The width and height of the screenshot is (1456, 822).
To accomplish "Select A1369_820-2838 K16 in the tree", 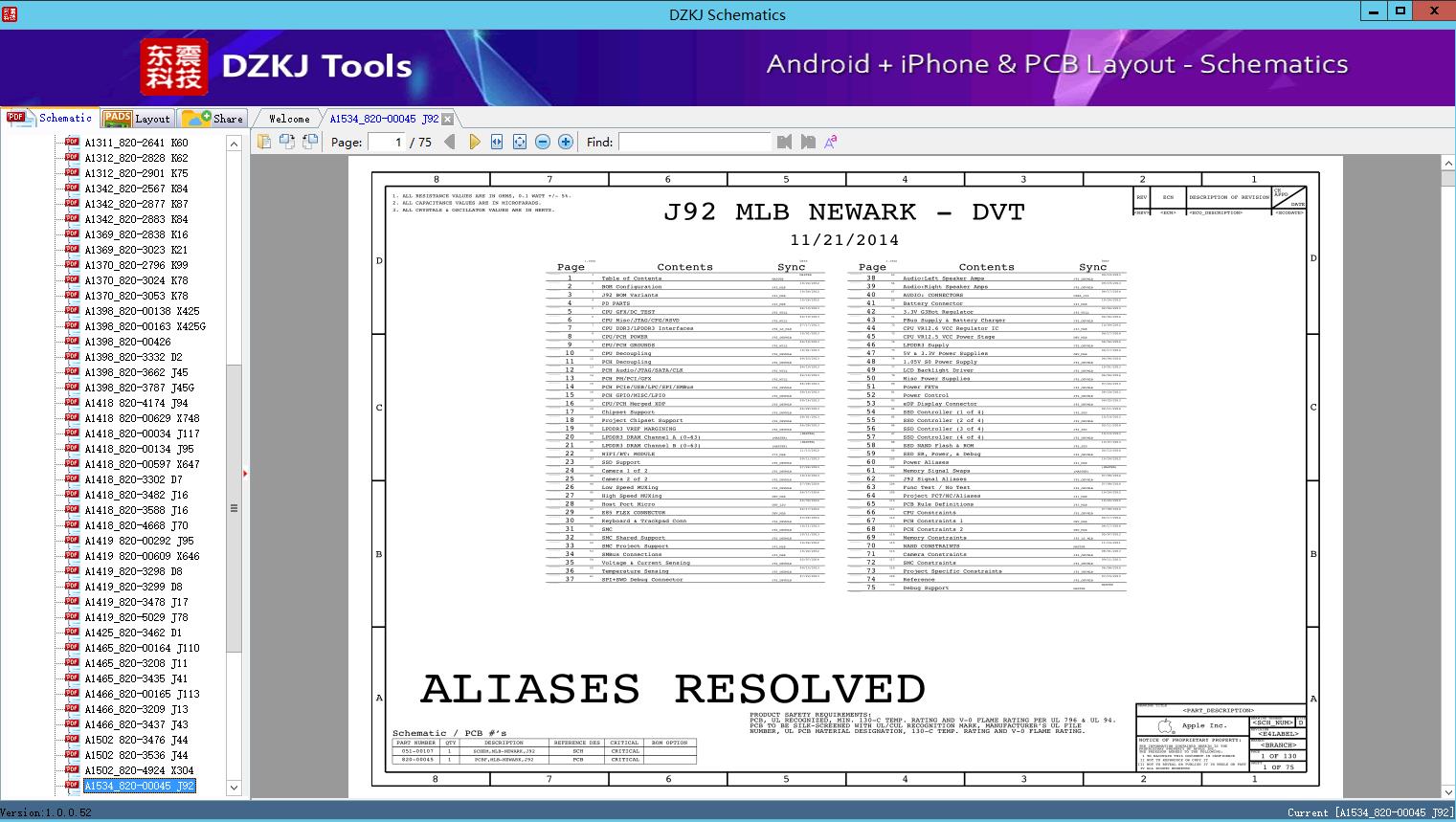I will tap(136, 234).
